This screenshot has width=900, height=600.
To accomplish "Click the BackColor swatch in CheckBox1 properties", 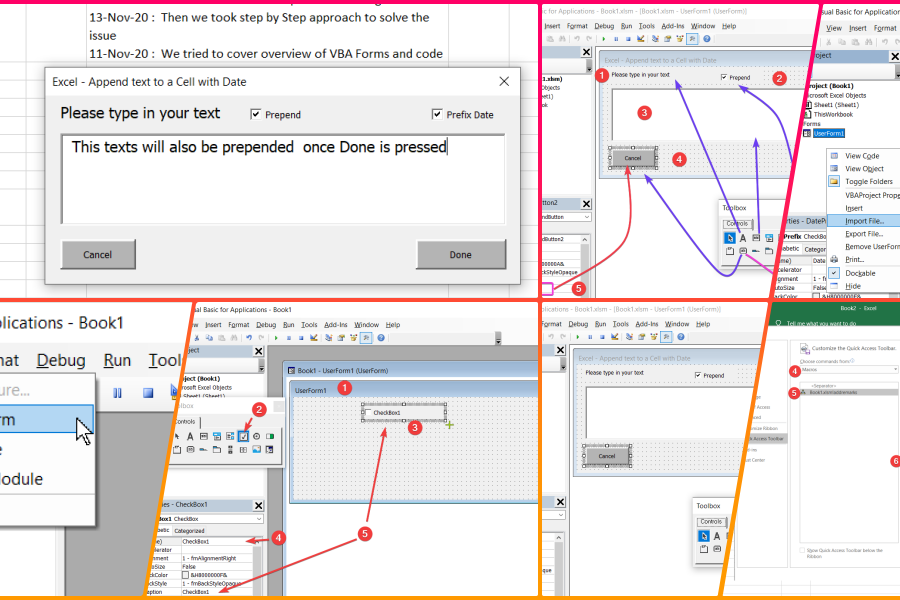I will 185,575.
